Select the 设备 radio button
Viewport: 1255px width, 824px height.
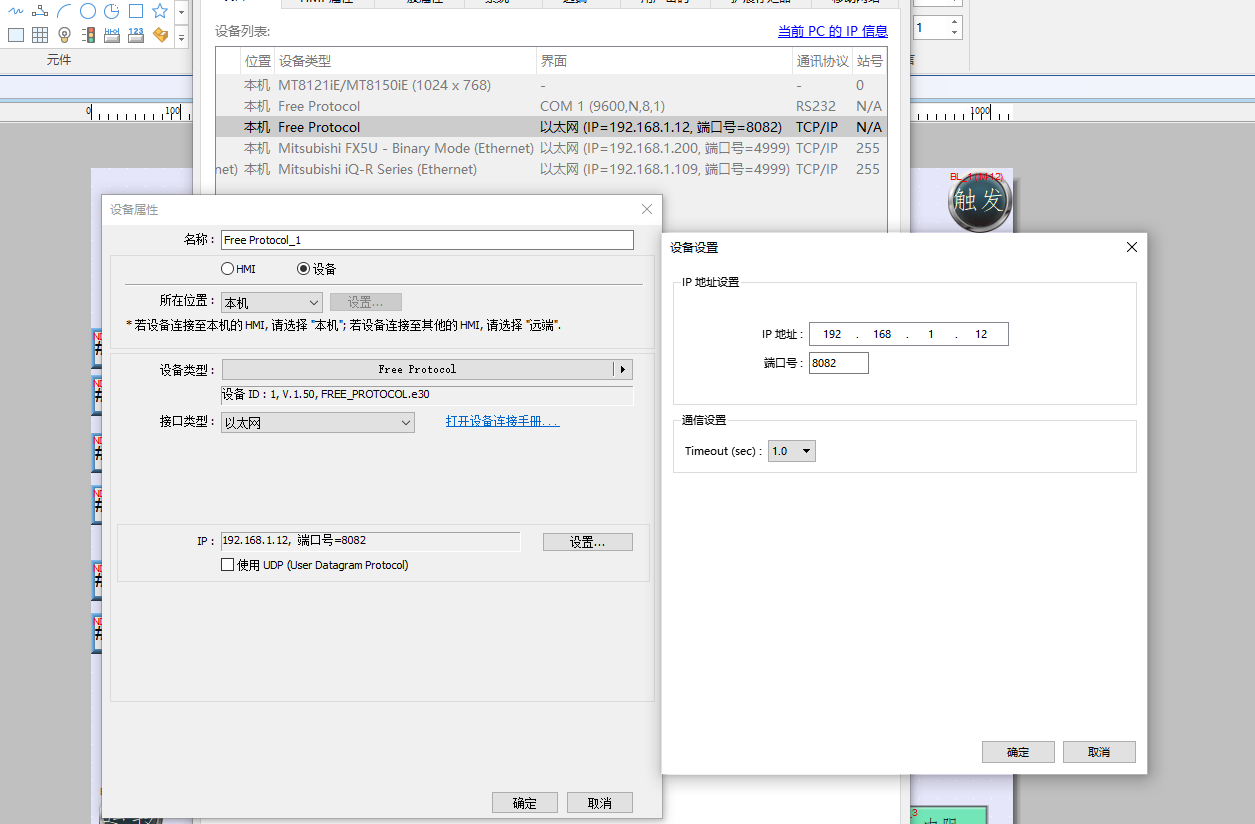pos(304,269)
